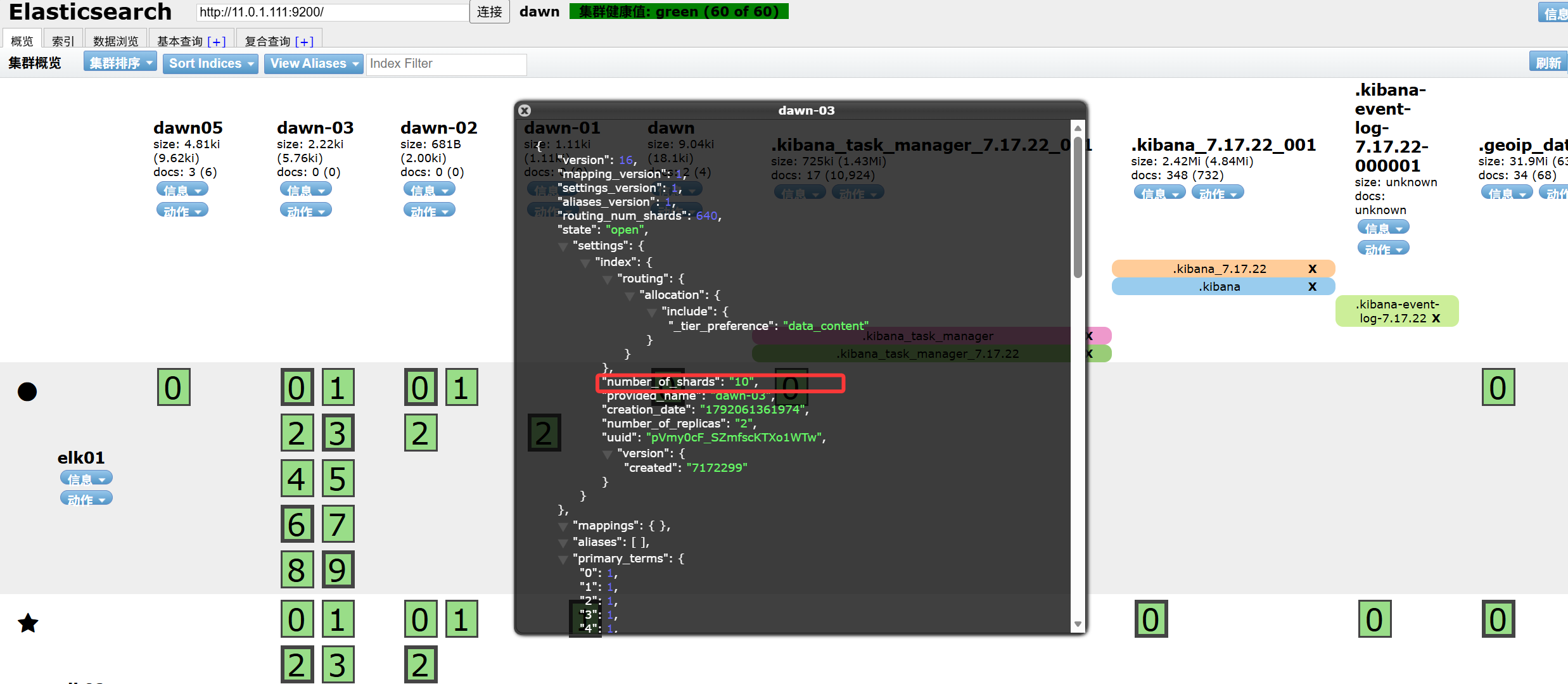This screenshot has height=684, width=1568.
Task: Open 动作 dropdown for .kibana-event-log index
Action: [x=1384, y=248]
